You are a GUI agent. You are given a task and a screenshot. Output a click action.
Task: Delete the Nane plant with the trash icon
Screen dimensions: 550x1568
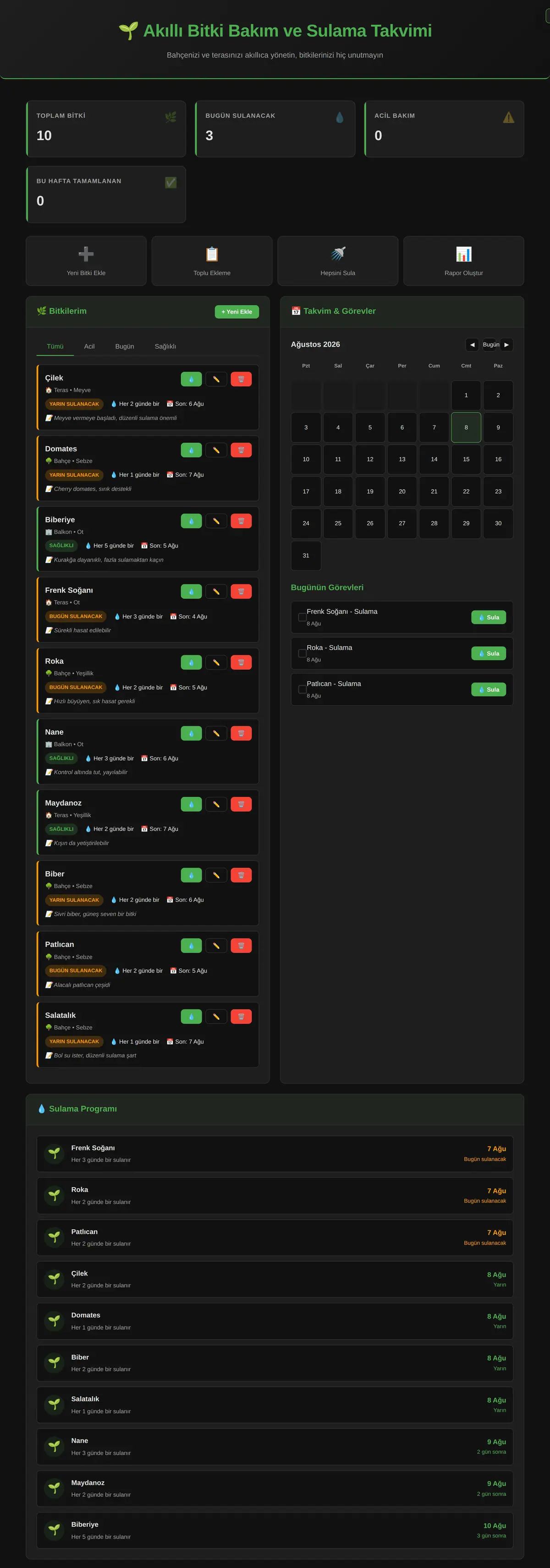[x=241, y=734]
